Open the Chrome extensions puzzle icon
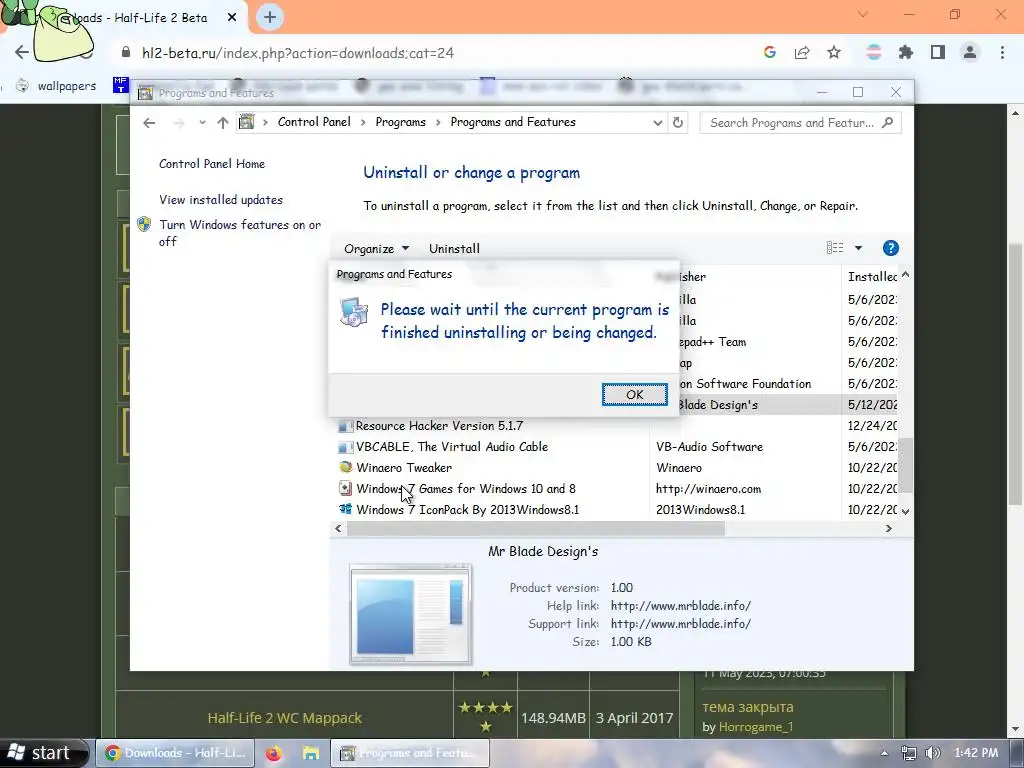 906,52
